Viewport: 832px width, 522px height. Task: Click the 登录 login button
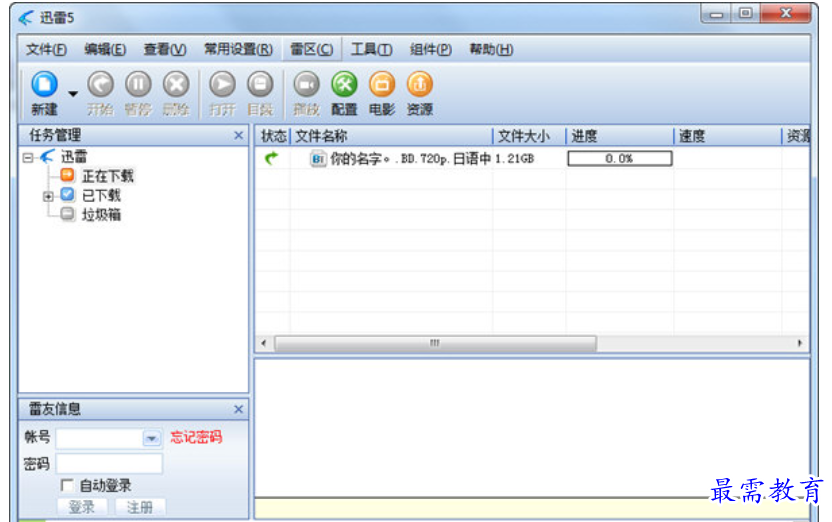click(82, 507)
